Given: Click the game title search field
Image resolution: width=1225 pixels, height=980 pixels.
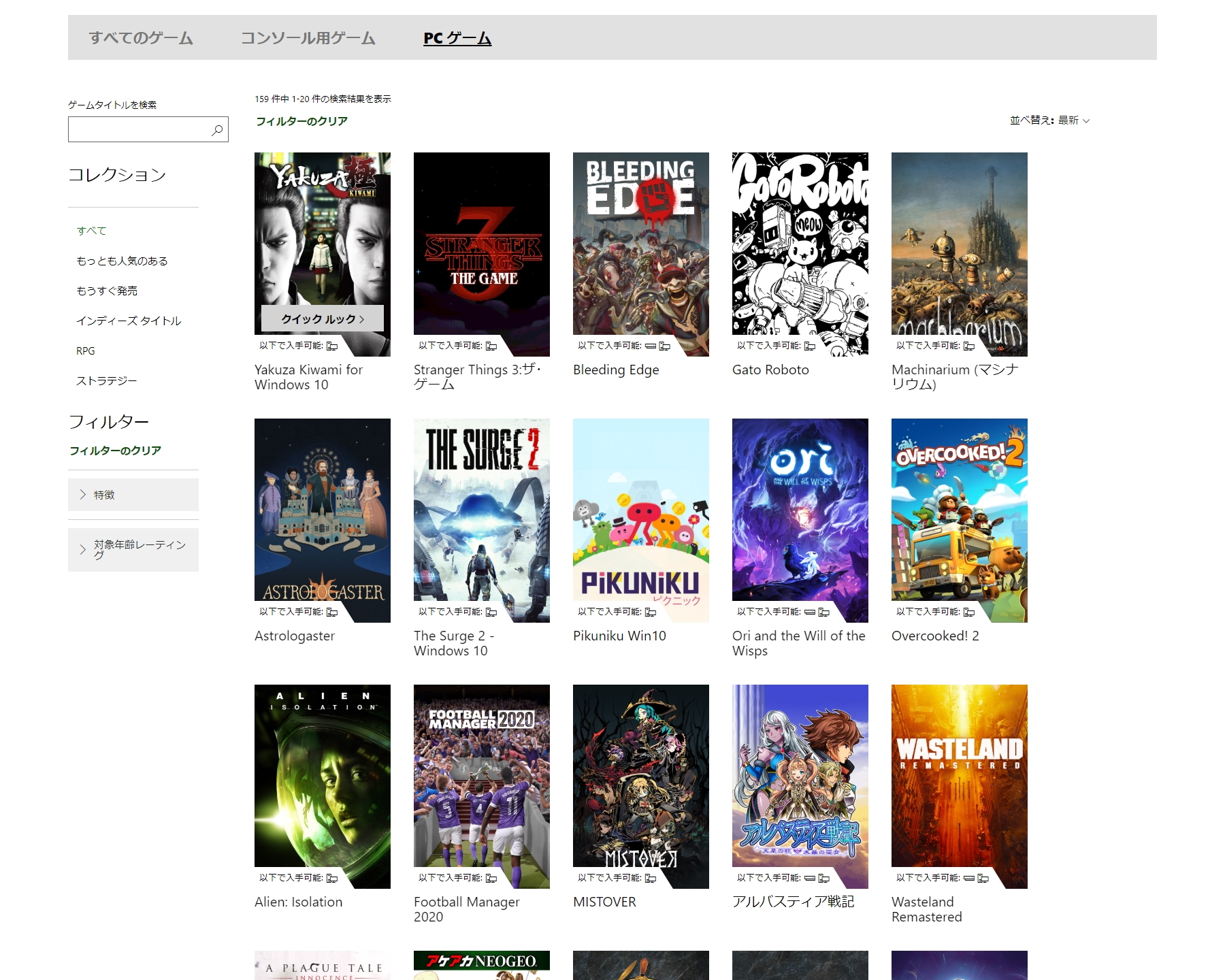Looking at the screenshot, I should (x=140, y=130).
